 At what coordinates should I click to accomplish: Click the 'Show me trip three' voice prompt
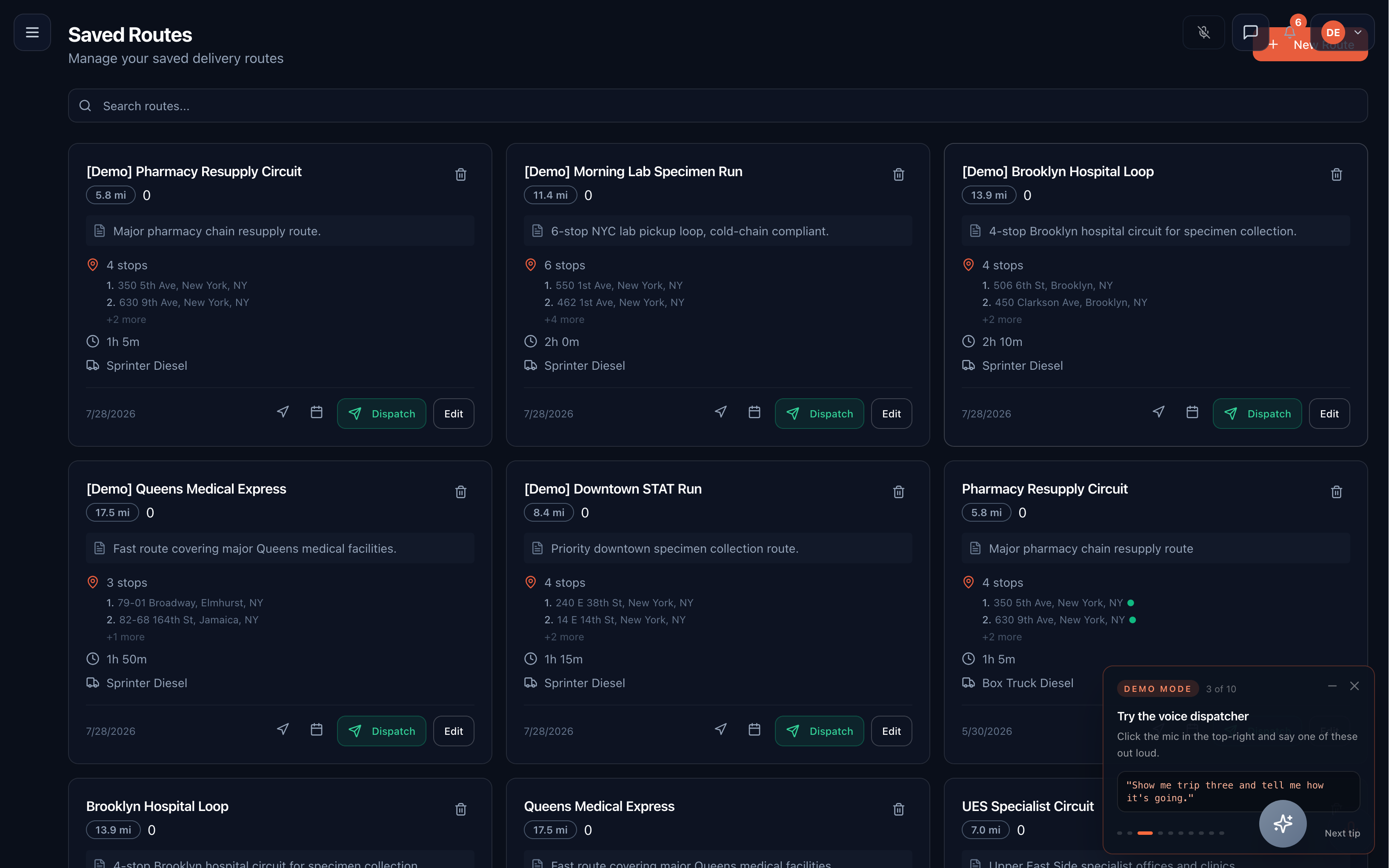1238,792
